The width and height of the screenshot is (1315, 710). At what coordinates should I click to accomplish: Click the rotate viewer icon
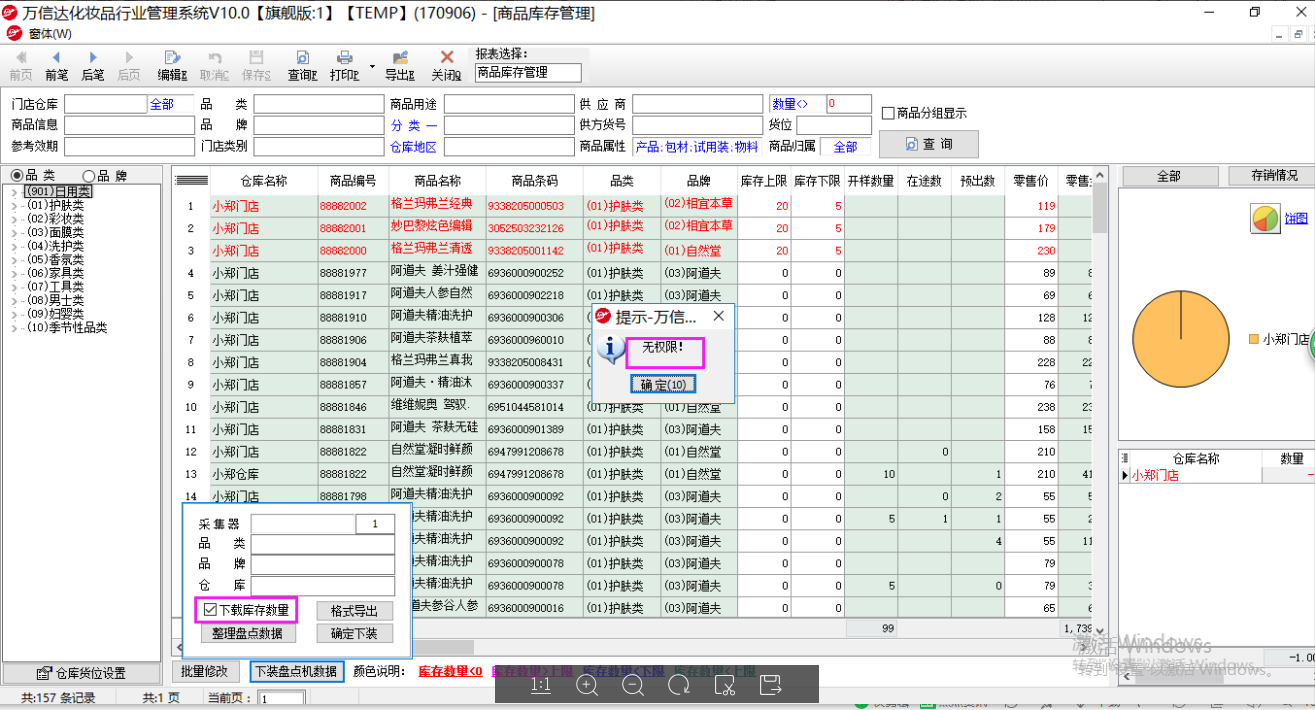679,685
